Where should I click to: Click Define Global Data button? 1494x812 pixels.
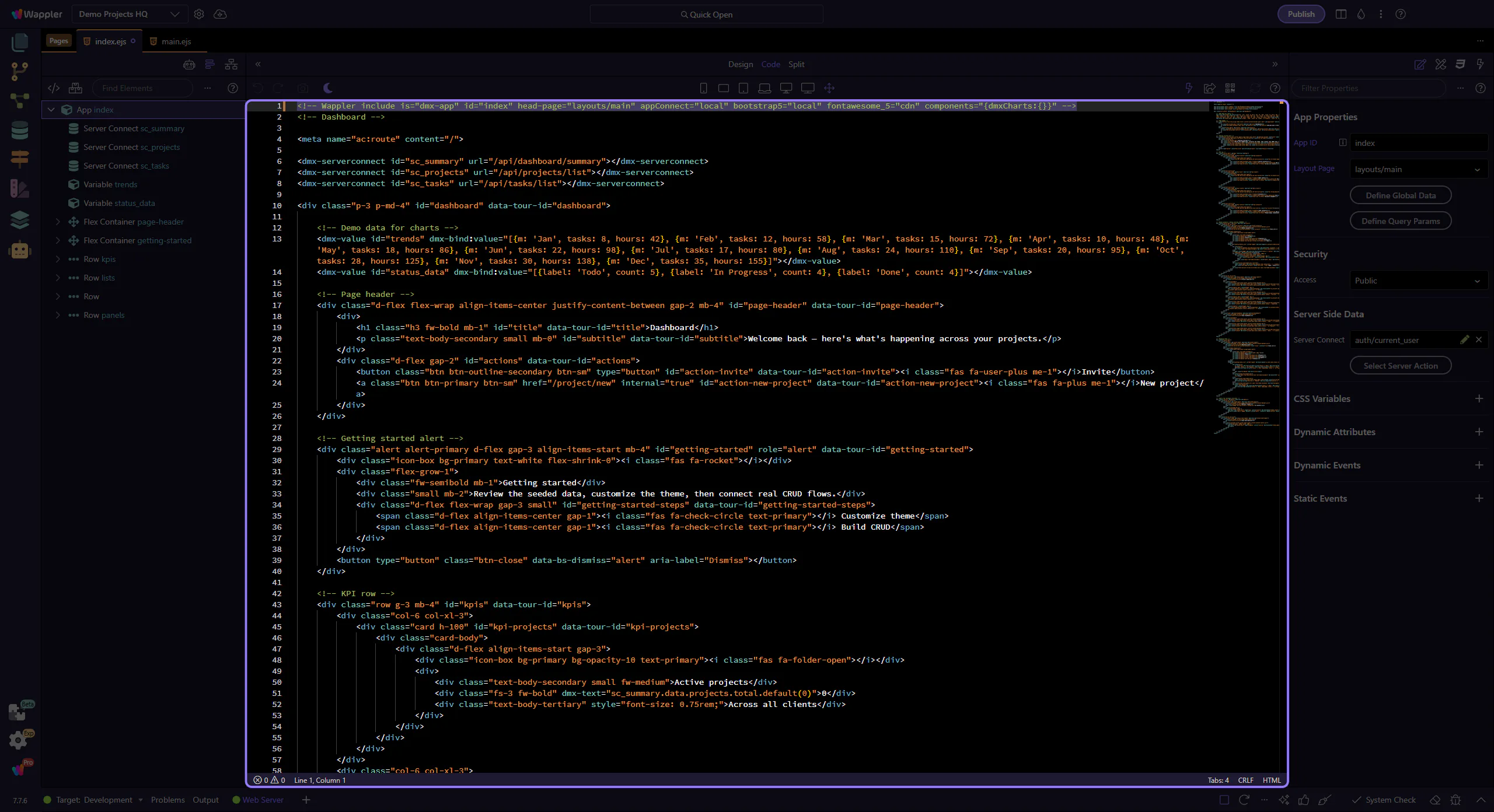pos(1400,195)
